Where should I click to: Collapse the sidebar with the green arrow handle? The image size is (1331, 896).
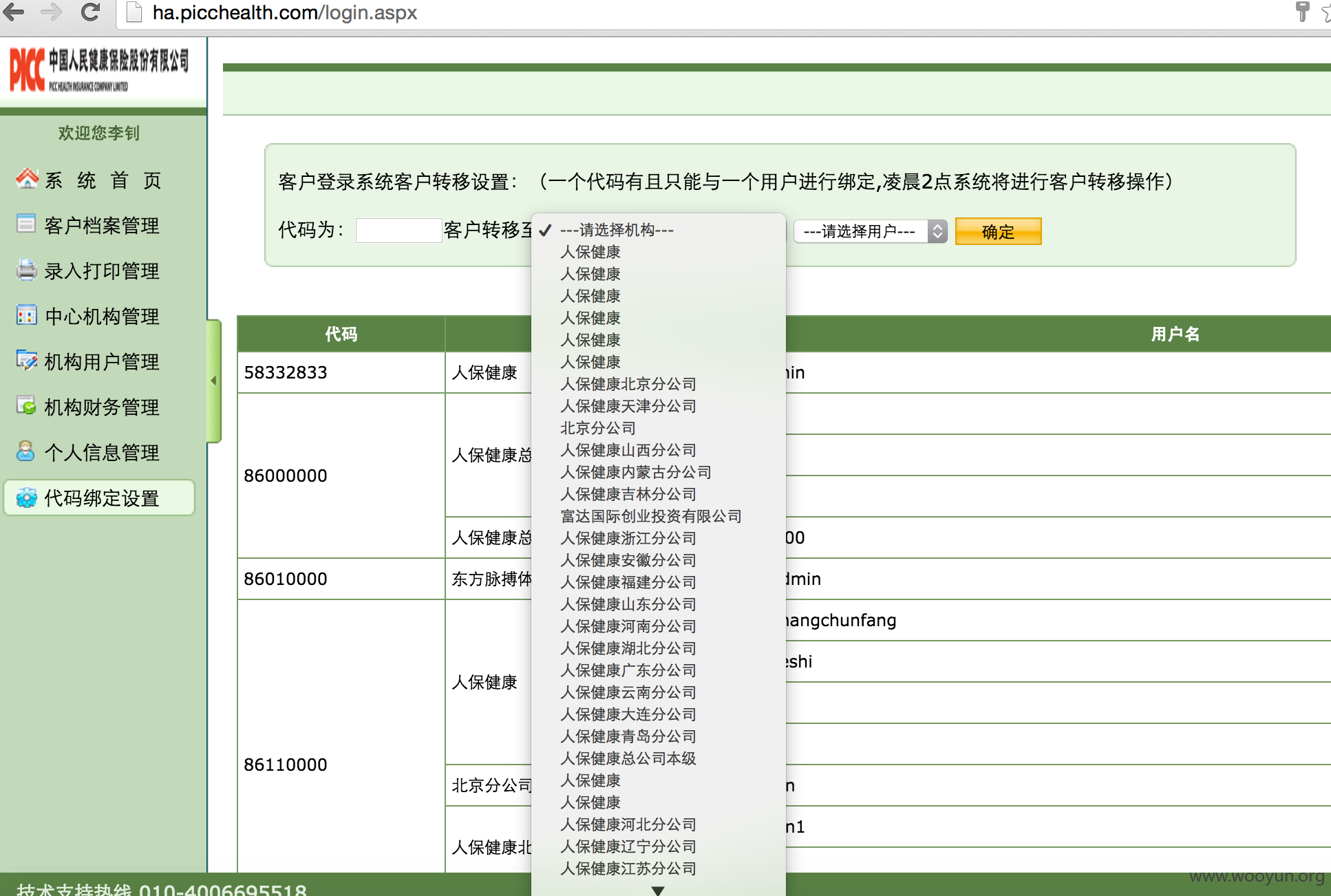(214, 381)
